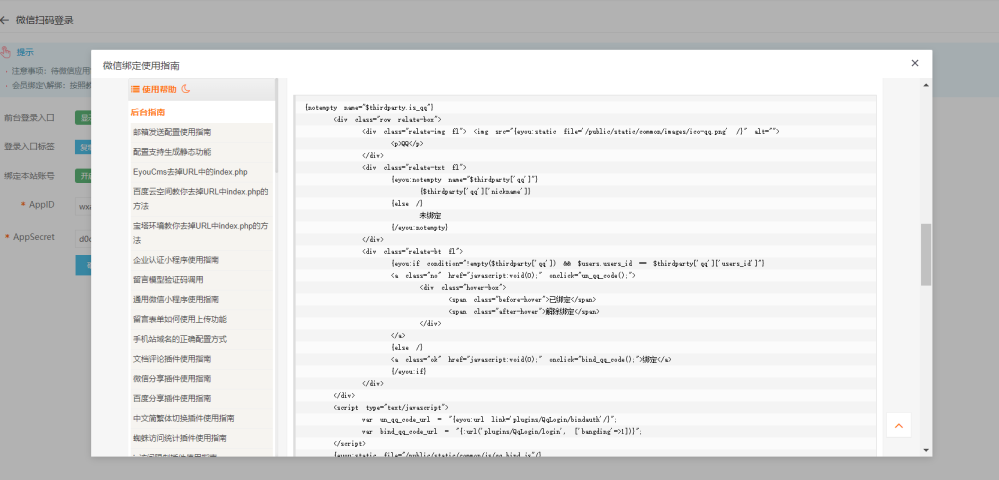Toggle the moon night-mode icon
This screenshot has height=480, width=999.
click(186, 89)
